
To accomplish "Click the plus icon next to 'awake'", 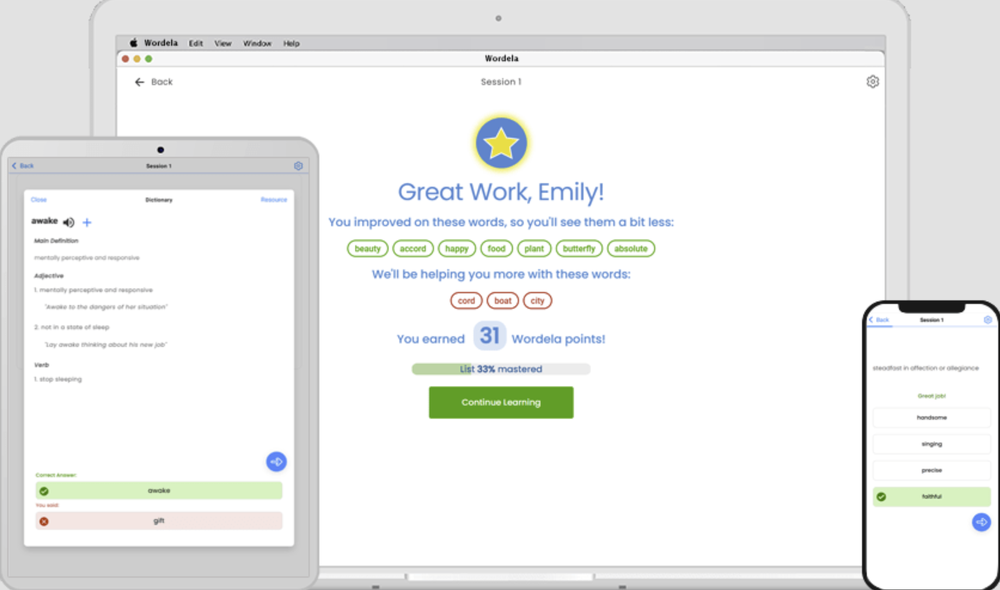I will (86, 222).
